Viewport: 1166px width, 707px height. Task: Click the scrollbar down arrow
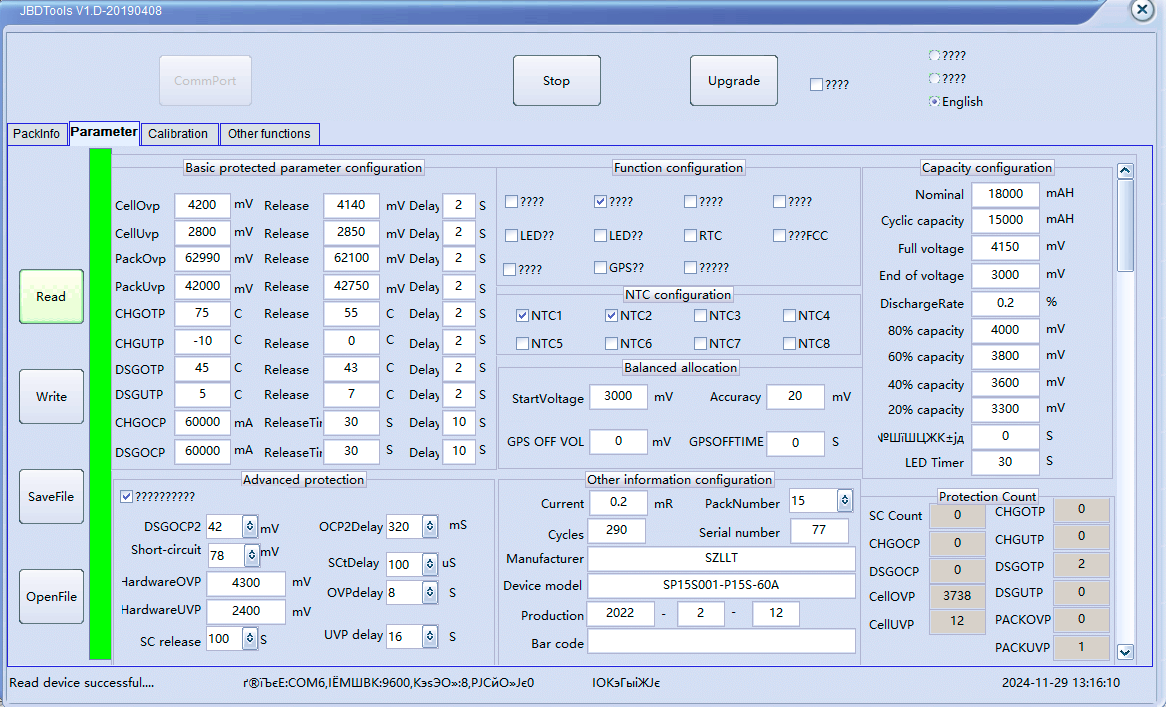[x=1125, y=652]
